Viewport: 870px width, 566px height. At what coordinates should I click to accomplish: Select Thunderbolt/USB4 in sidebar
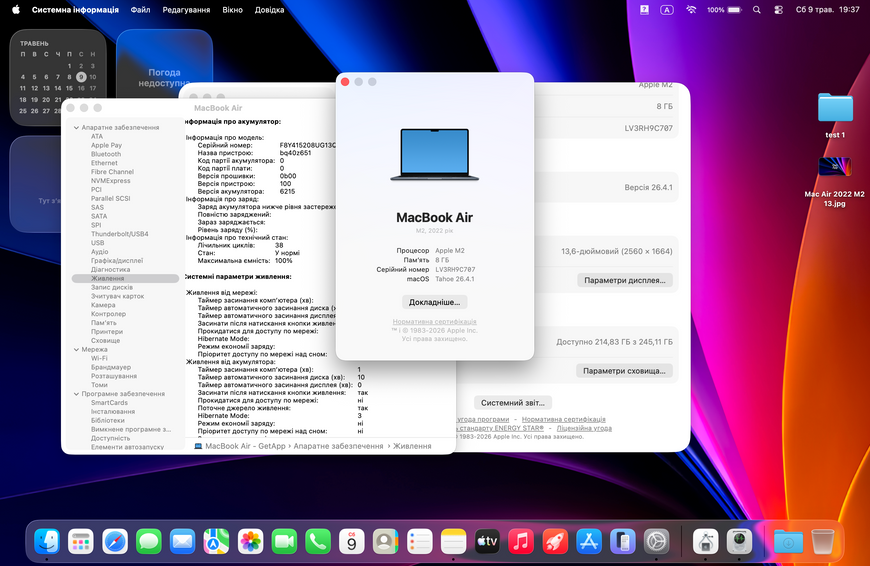120,234
